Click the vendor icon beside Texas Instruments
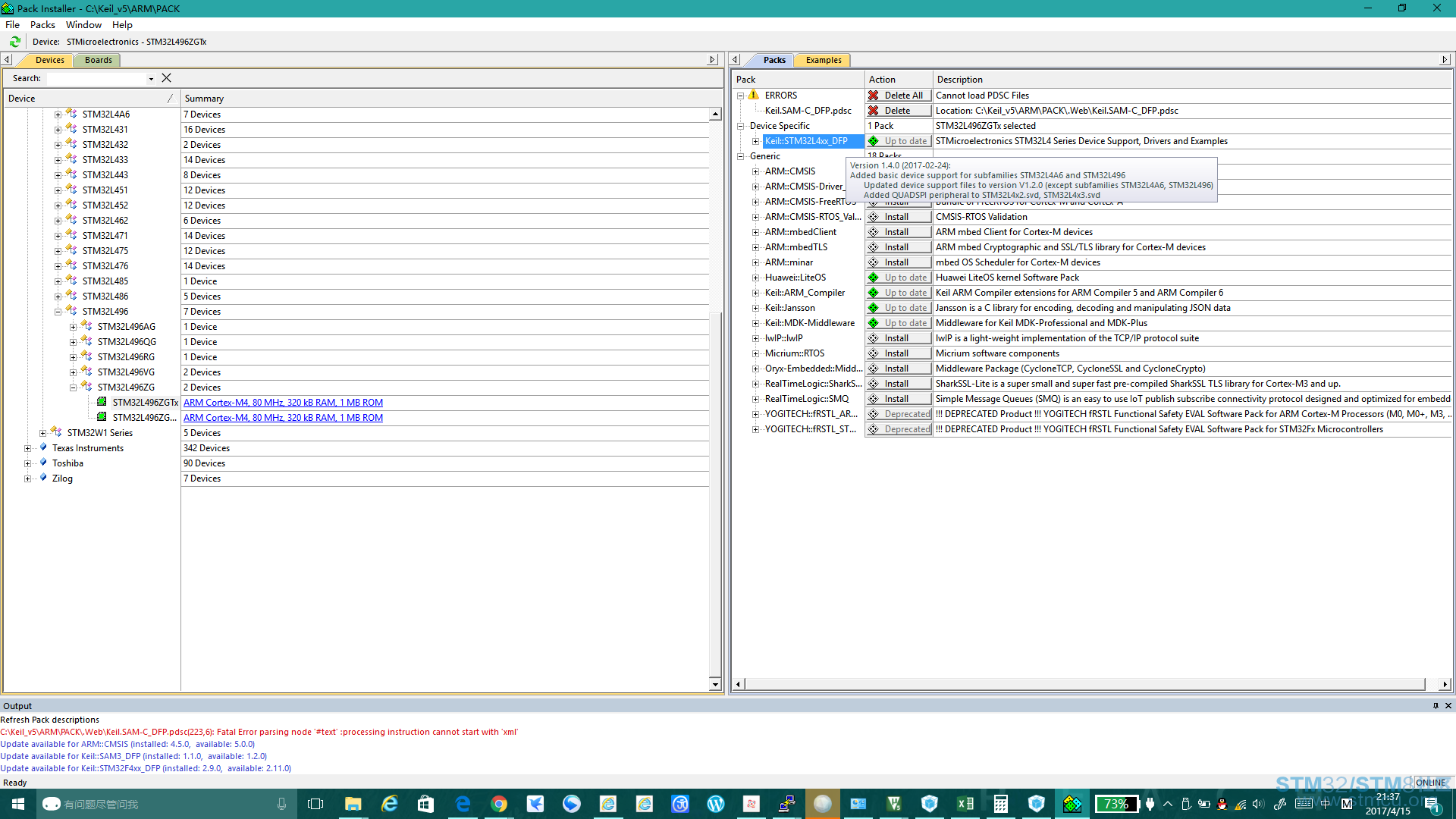 [43, 447]
